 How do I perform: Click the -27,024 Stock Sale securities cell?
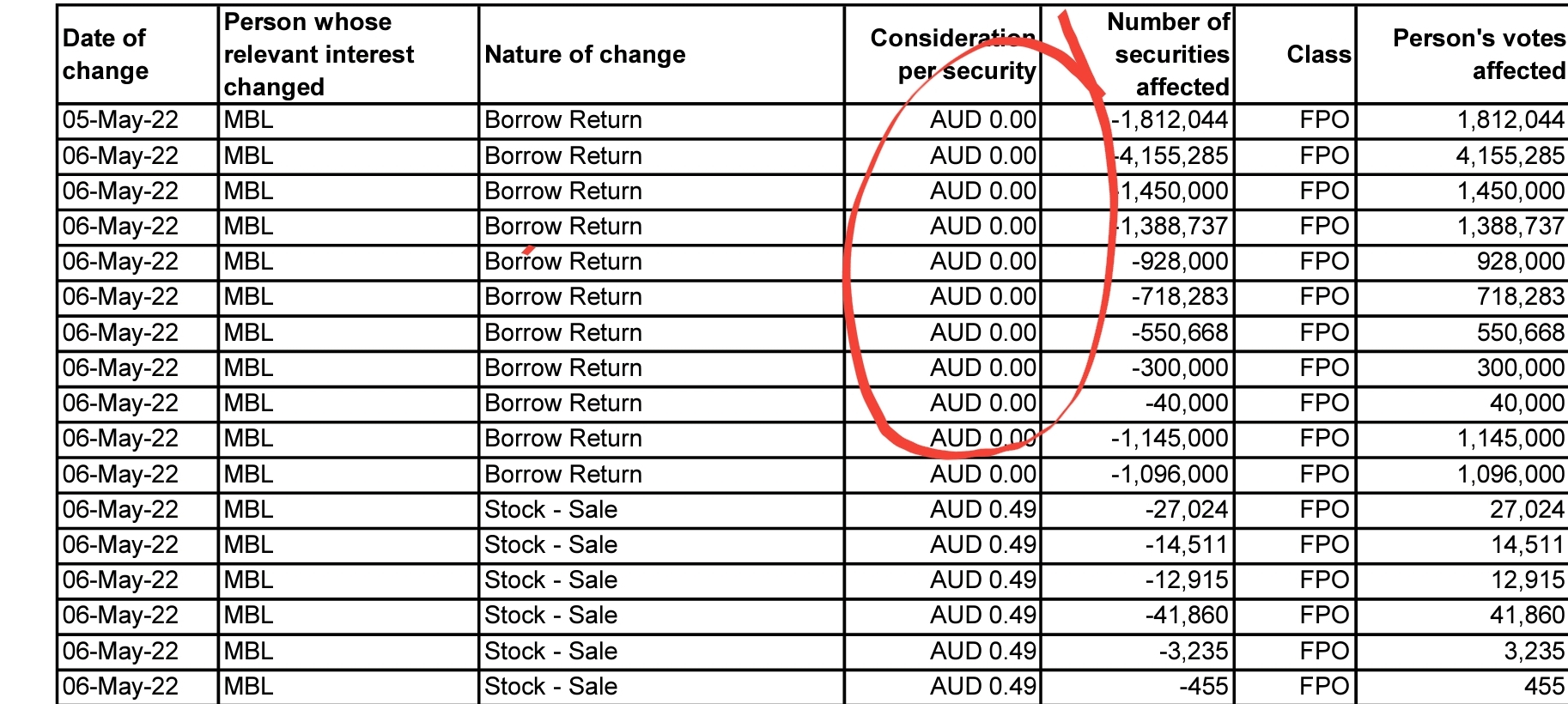coord(1186,510)
